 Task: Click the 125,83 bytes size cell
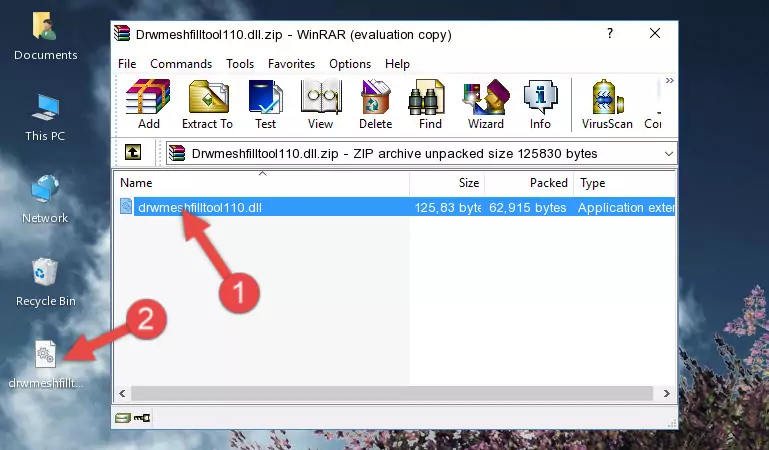tap(448, 208)
